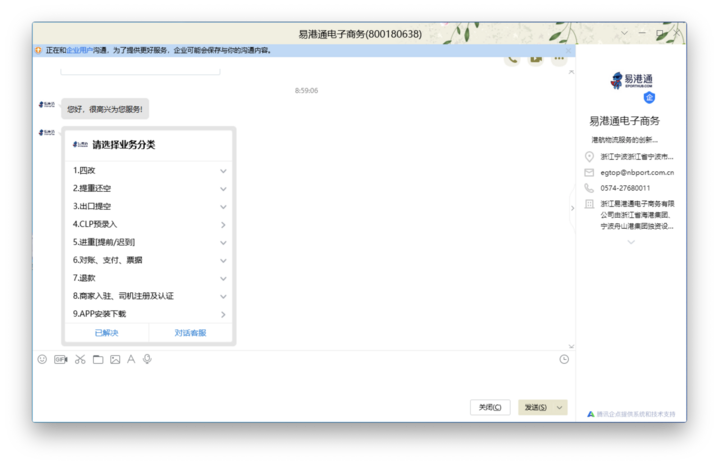The height and width of the screenshot is (465, 719).
Task: Open the font formatting 'A' icon
Action: [x=131, y=359]
